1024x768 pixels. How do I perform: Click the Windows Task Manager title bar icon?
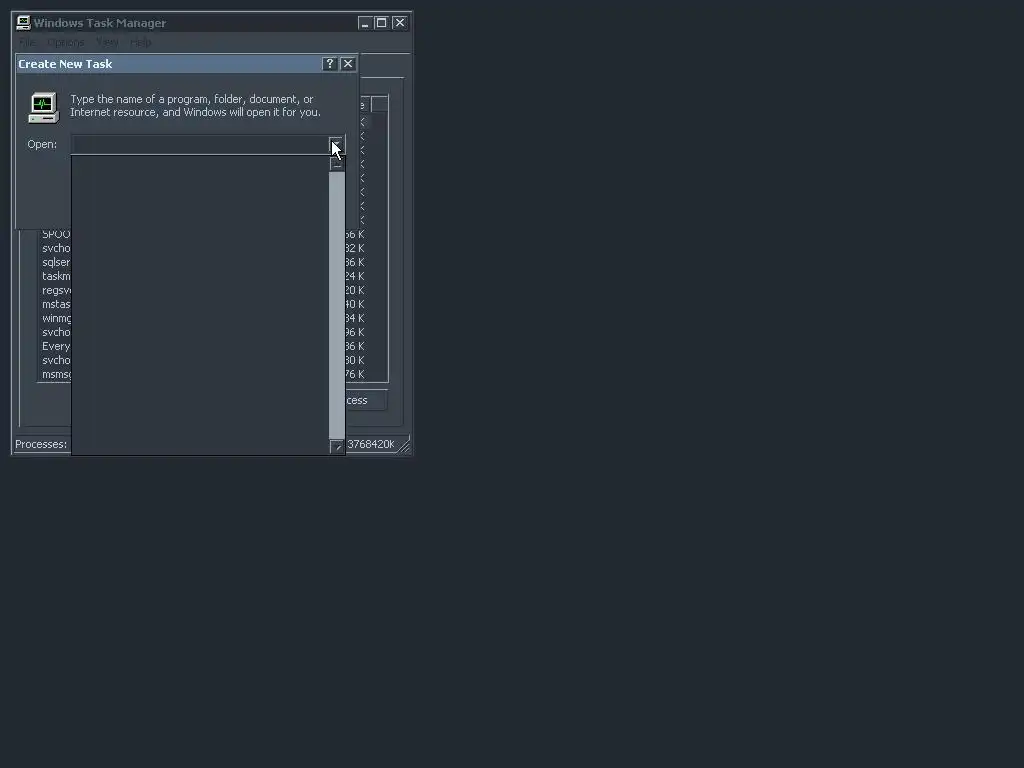point(24,23)
